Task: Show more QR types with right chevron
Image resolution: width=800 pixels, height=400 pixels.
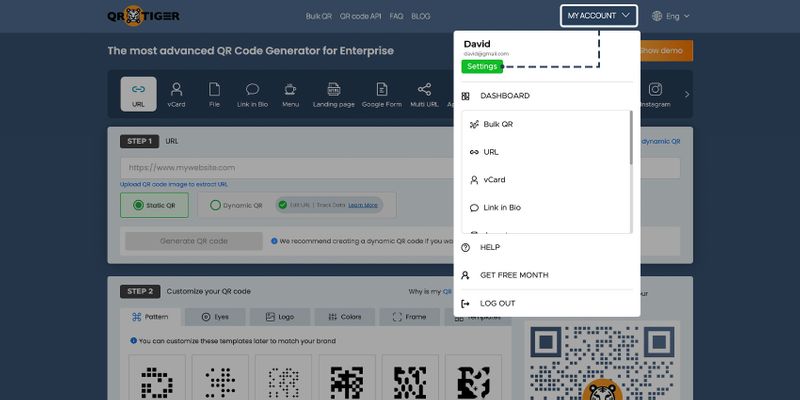Action: [x=687, y=94]
